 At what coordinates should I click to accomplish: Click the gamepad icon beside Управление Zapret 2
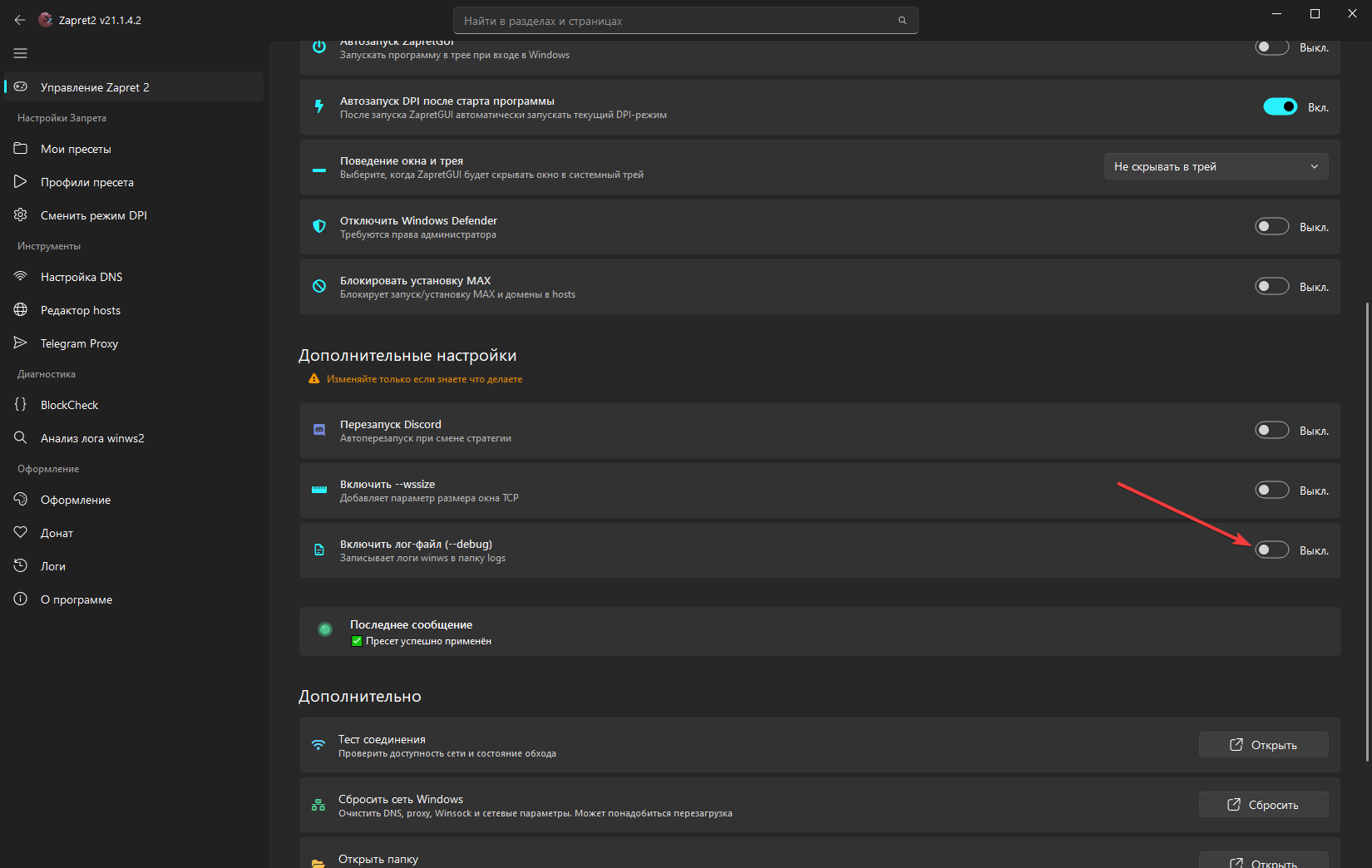click(x=21, y=86)
